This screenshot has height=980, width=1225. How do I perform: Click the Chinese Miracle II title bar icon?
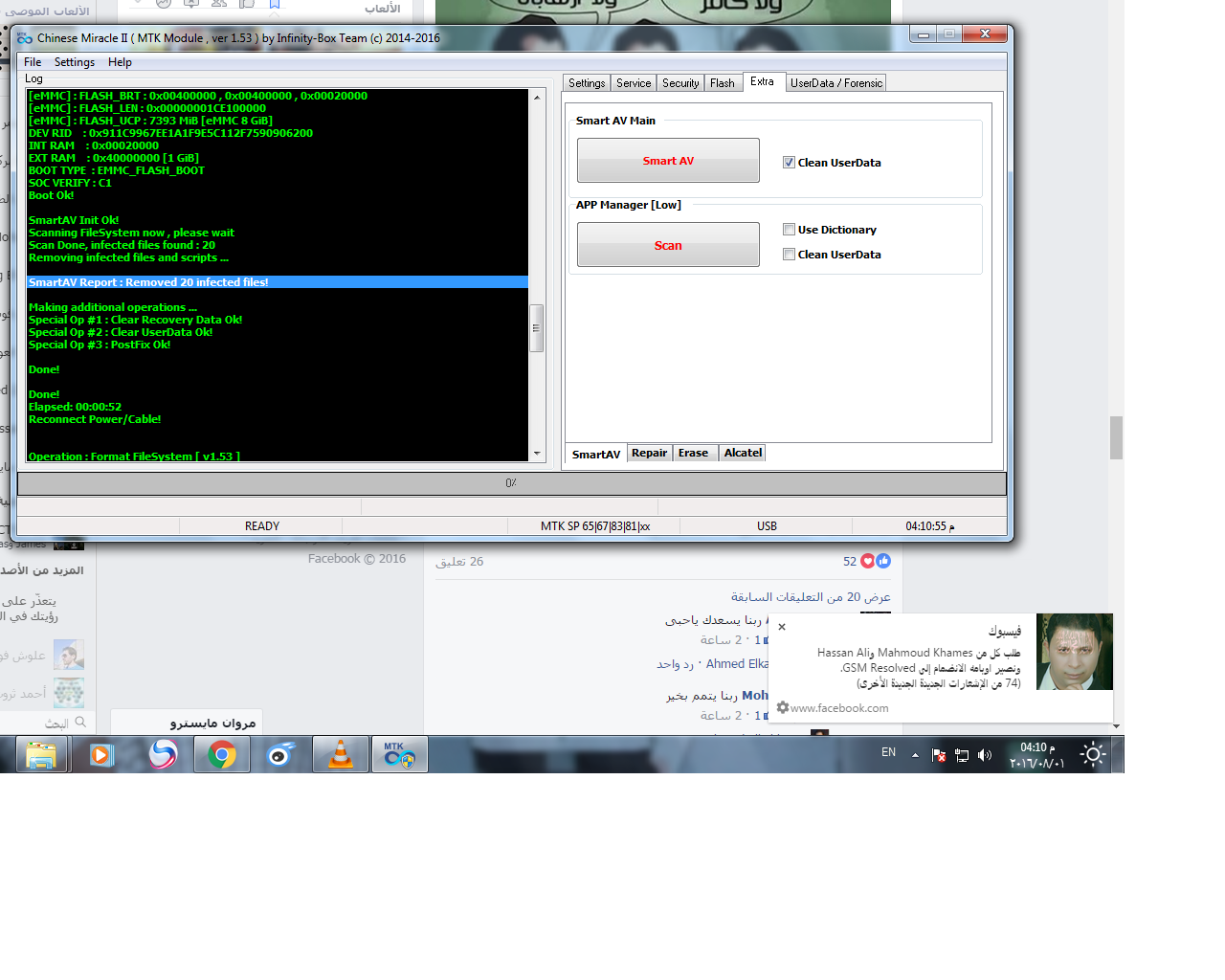(x=25, y=38)
